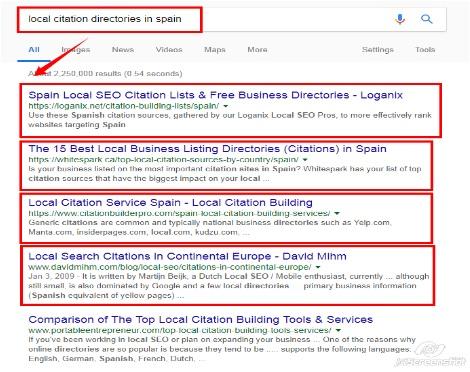Viewport: 470px width, 372px height.
Task: Expand dropdown arrow next to citationbuilderpro.com URL
Action: (x=337, y=214)
